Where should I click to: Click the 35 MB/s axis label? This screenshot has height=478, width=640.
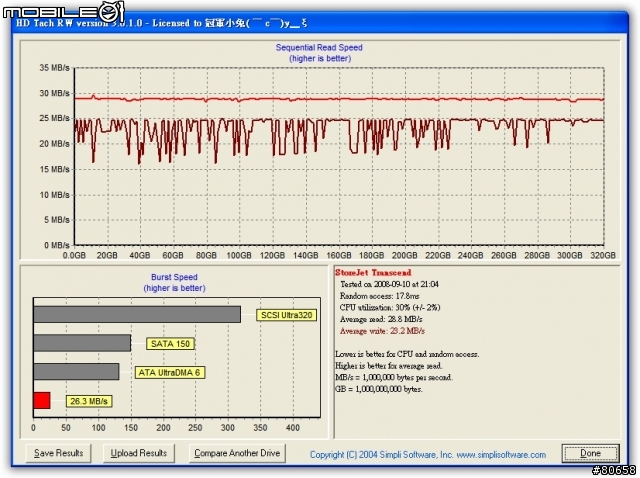click(x=54, y=68)
